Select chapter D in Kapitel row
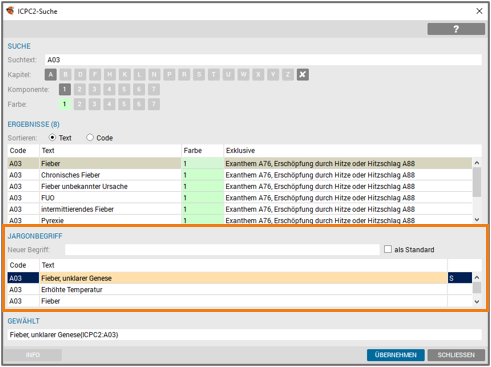Image resolution: width=491 pixels, height=367 pixels. point(80,74)
